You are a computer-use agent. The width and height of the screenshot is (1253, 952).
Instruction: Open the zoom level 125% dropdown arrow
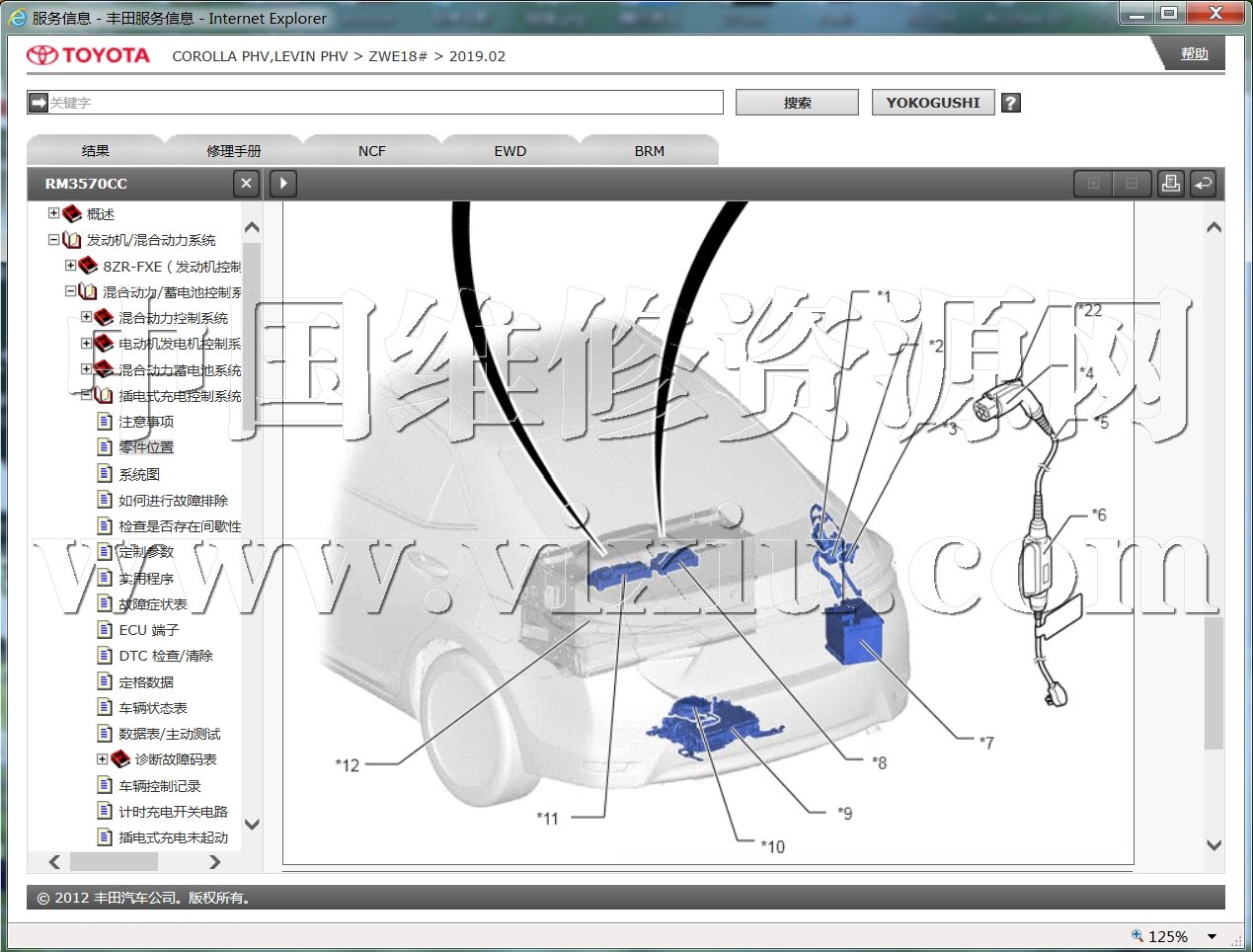(x=1212, y=936)
